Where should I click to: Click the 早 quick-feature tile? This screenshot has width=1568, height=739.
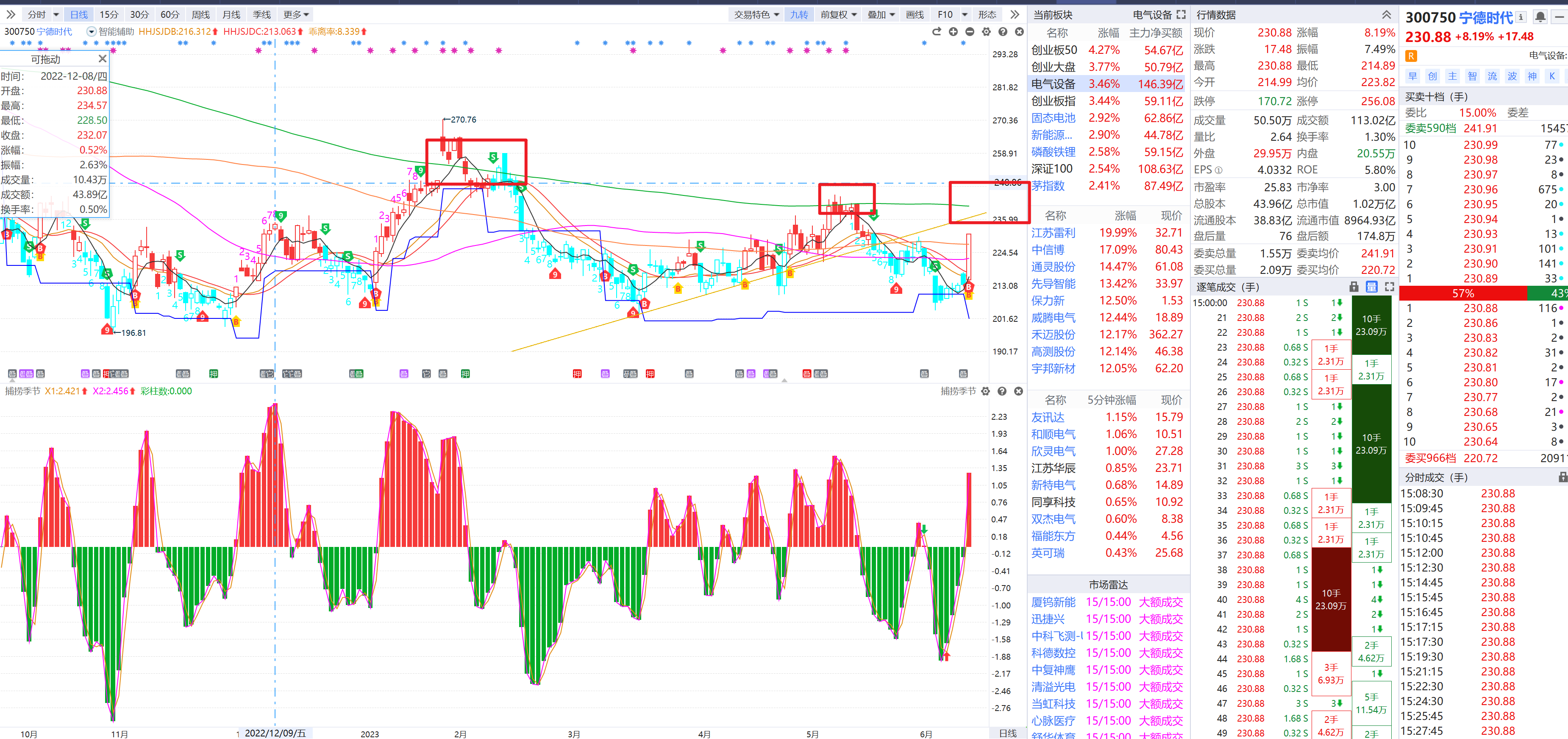pos(1413,76)
